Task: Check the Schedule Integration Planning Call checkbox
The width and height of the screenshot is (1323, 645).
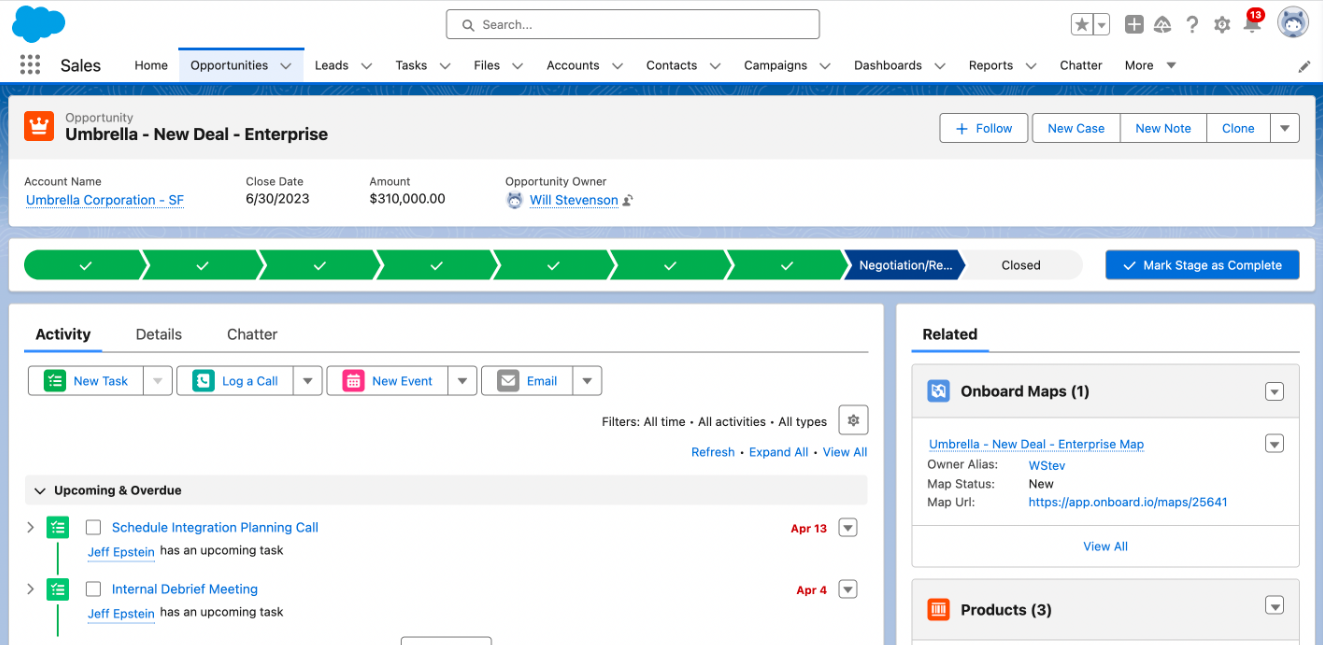Action: coord(94,527)
